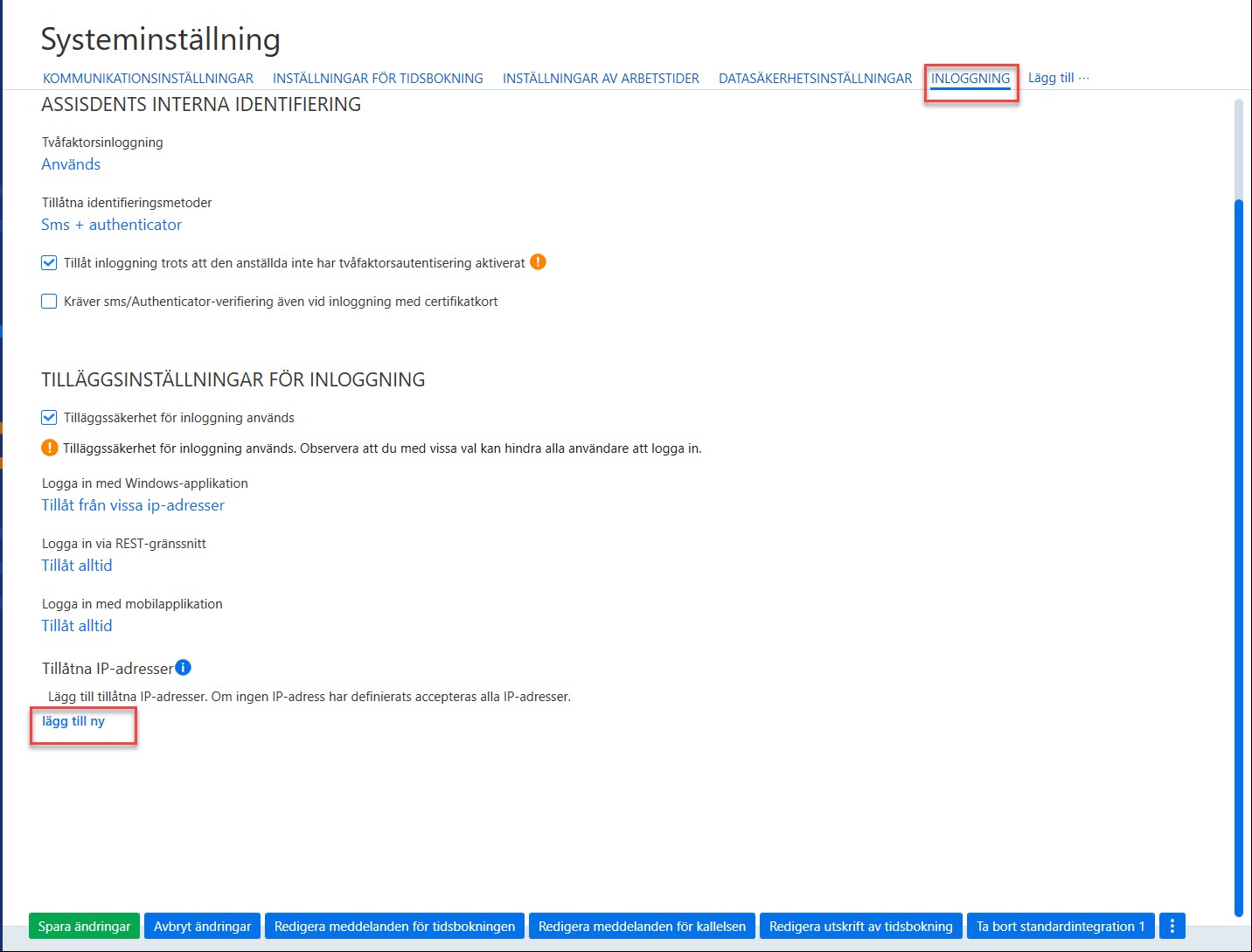
Task: Click the 'lägg till ny' IP address link
Action: [73, 721]
